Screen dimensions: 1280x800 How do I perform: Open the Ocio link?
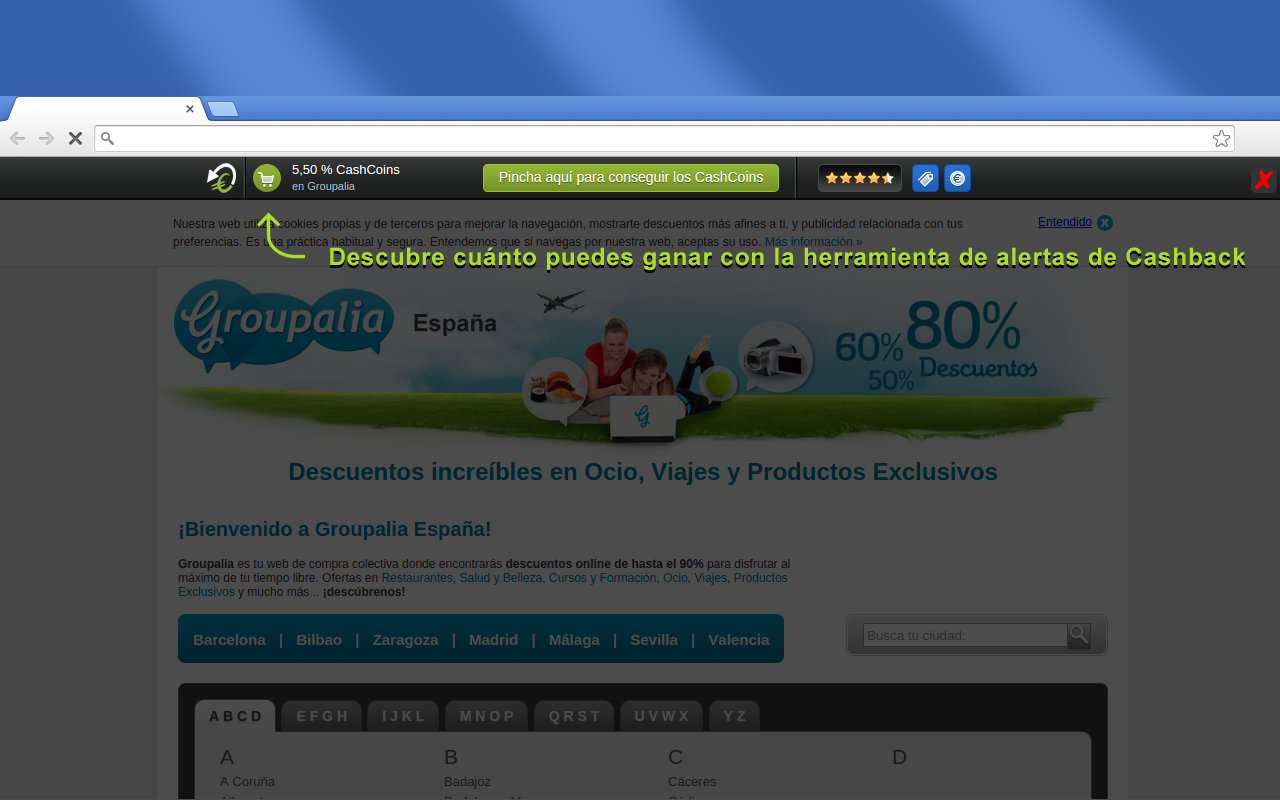675,578
